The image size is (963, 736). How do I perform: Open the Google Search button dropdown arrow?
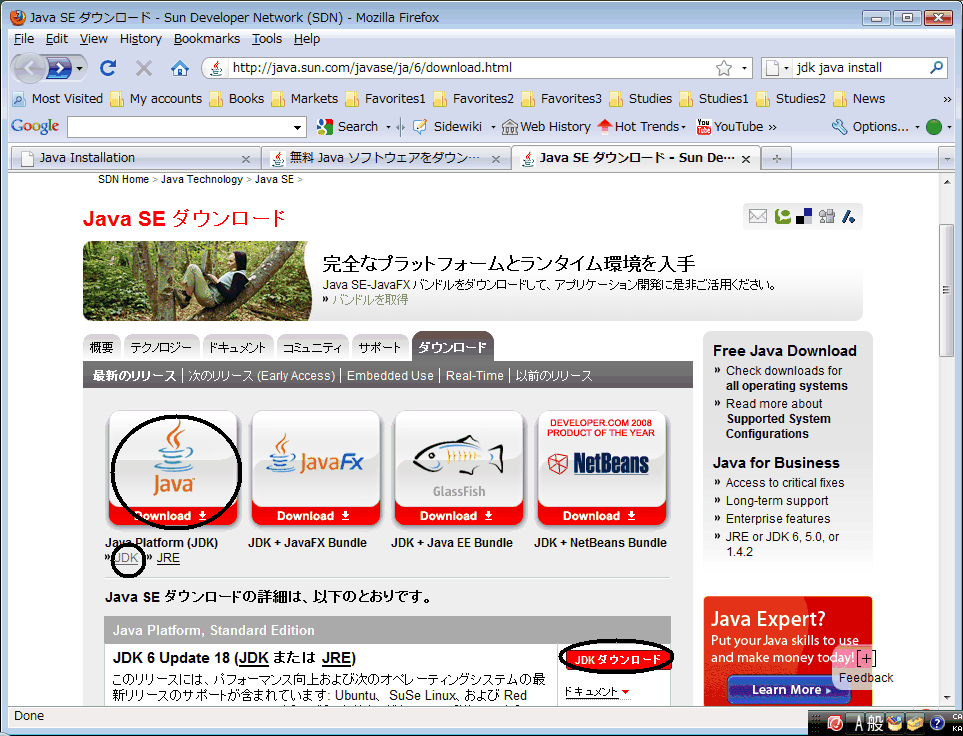[388, 127]
